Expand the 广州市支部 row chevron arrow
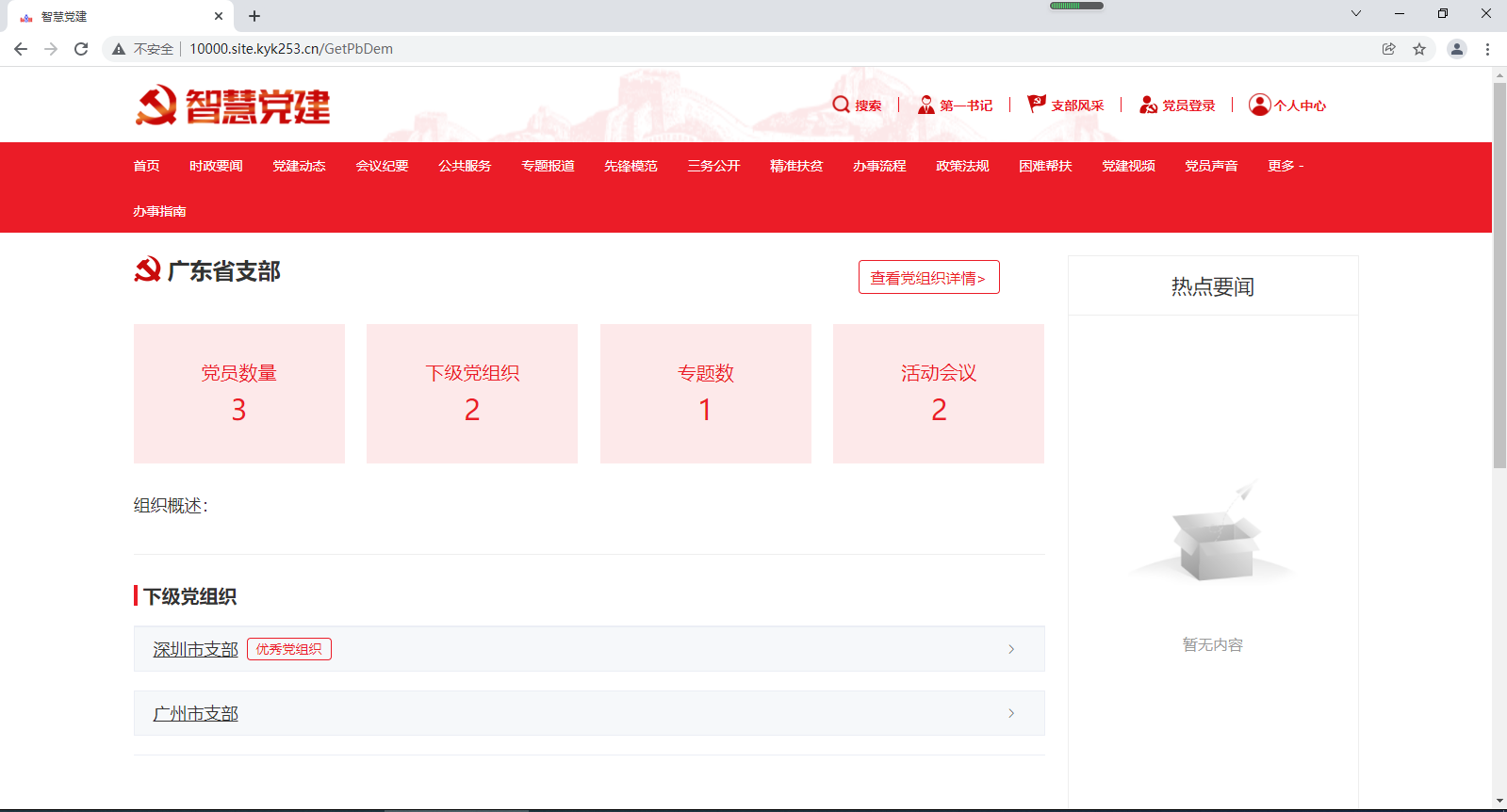This screenshot has height=812, width=1507. [1011, 713]
